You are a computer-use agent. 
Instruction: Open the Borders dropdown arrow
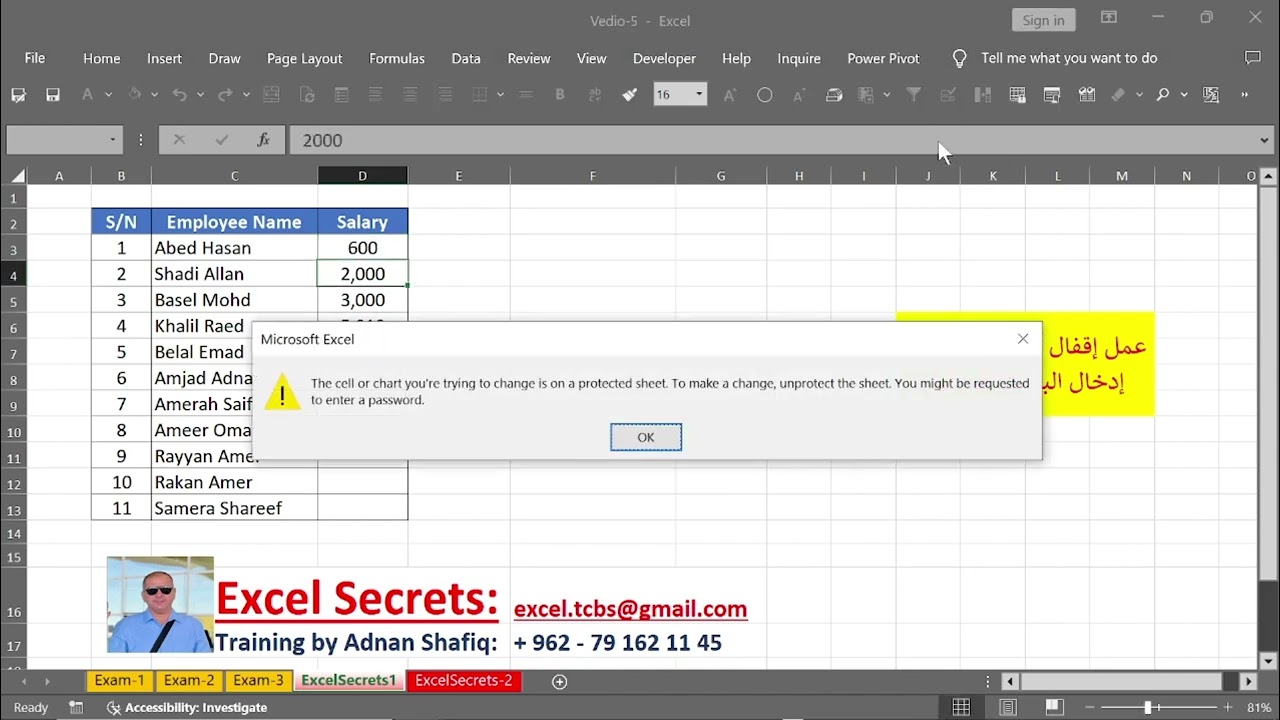click(500, 95)
